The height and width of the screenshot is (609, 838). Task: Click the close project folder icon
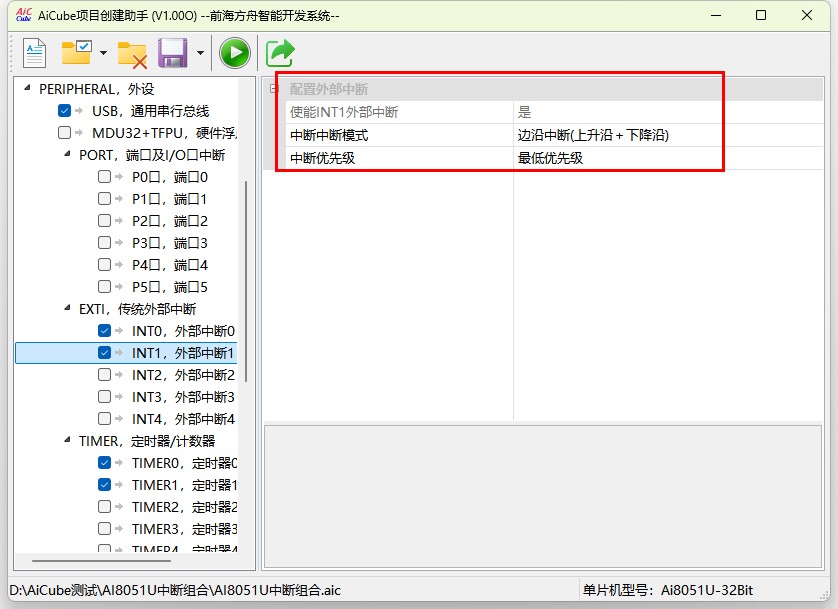[133, 54]
